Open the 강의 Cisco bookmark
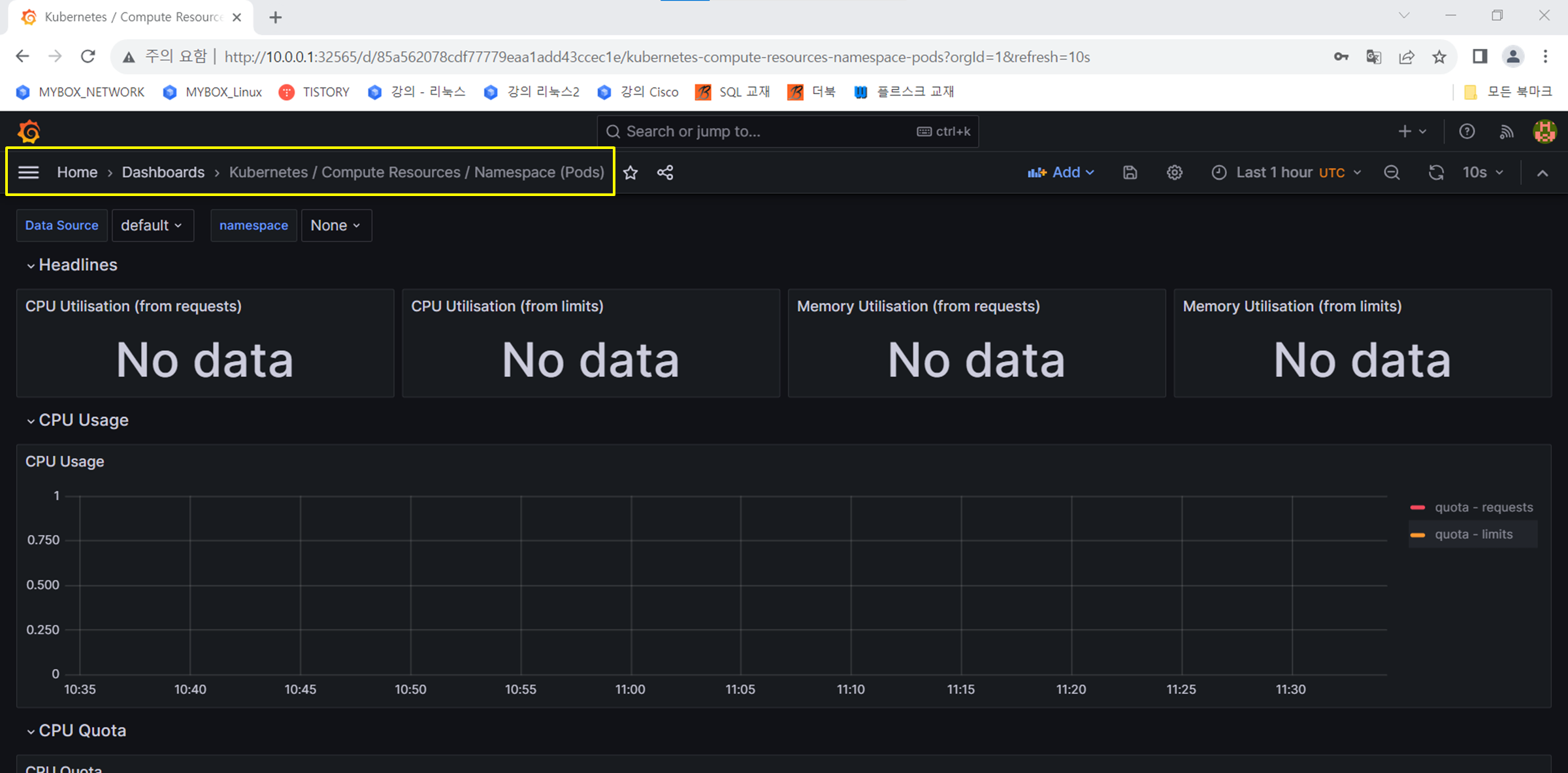Image resolution: width=1568 pixels, height=773 pixels. pos(638,92)
